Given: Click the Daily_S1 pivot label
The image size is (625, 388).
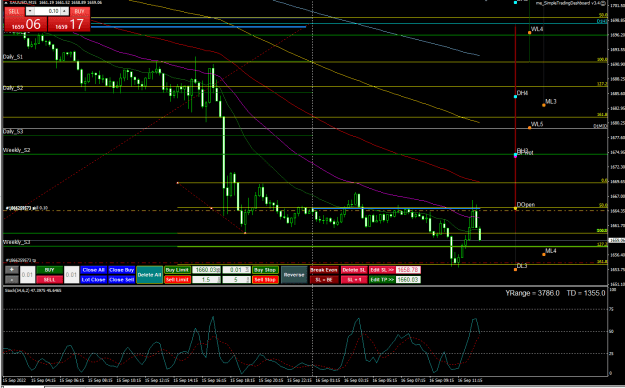Looking at the screenshot, I should click(x=13, y=57).
